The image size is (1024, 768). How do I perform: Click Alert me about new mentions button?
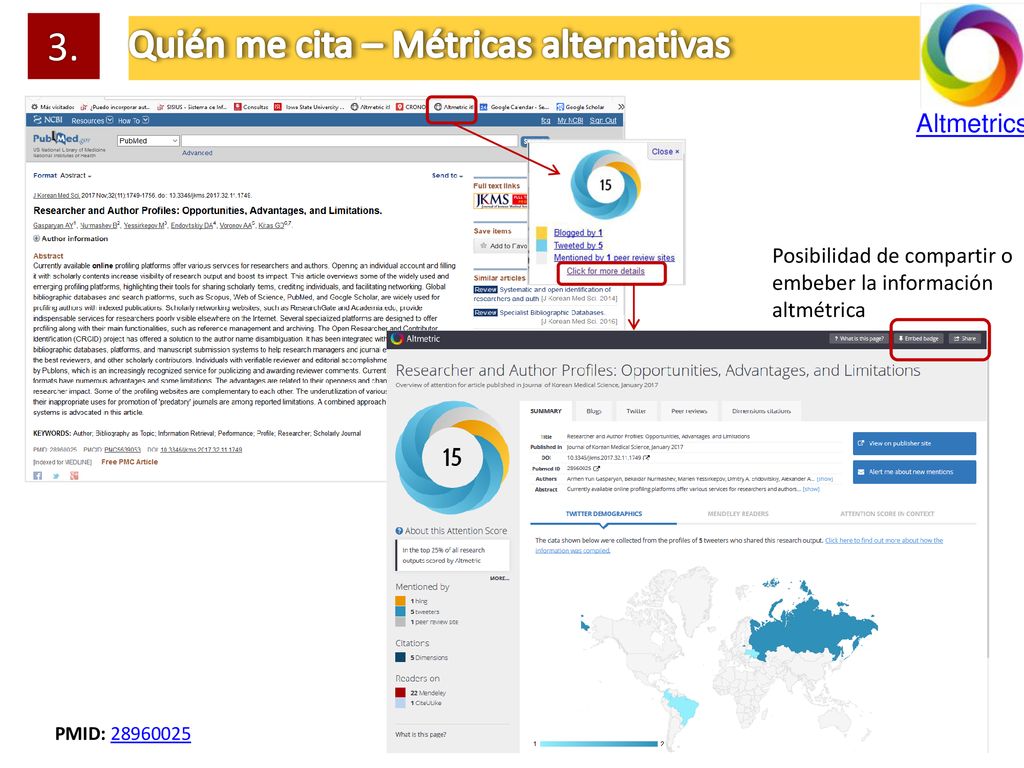[914, 472]
